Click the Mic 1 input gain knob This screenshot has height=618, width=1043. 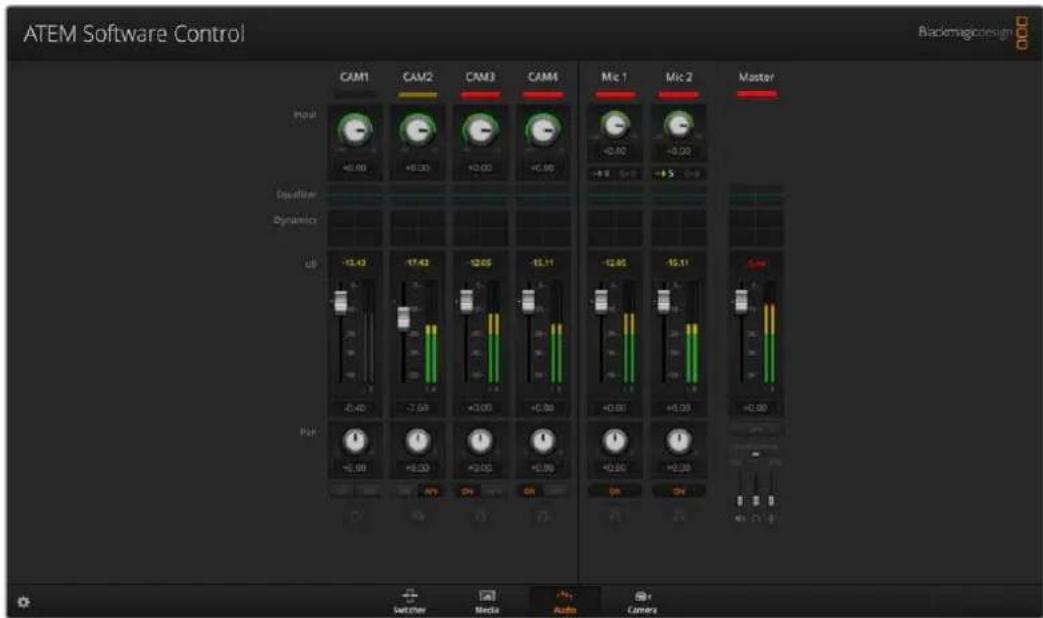(615, 124)
